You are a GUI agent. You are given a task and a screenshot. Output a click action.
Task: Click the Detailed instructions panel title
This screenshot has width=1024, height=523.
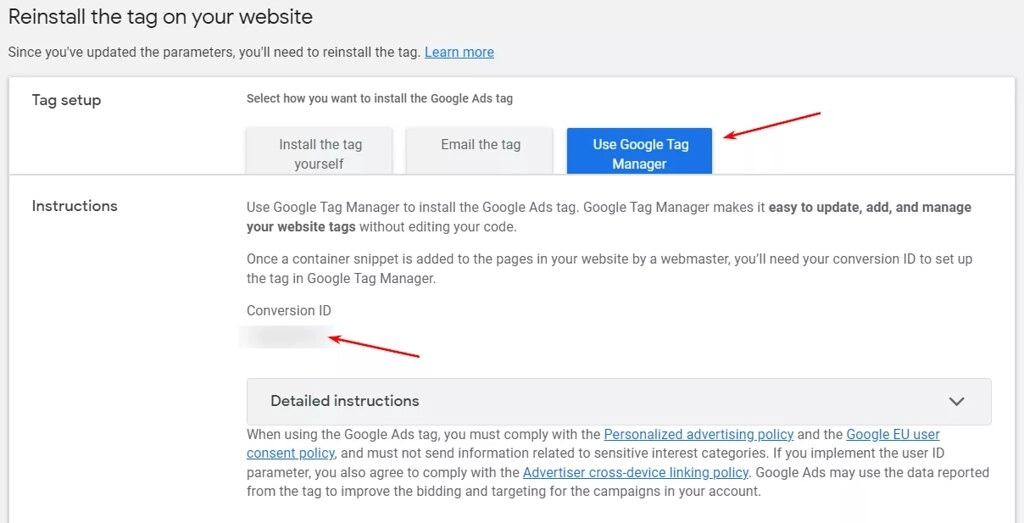tap(345, 401)
